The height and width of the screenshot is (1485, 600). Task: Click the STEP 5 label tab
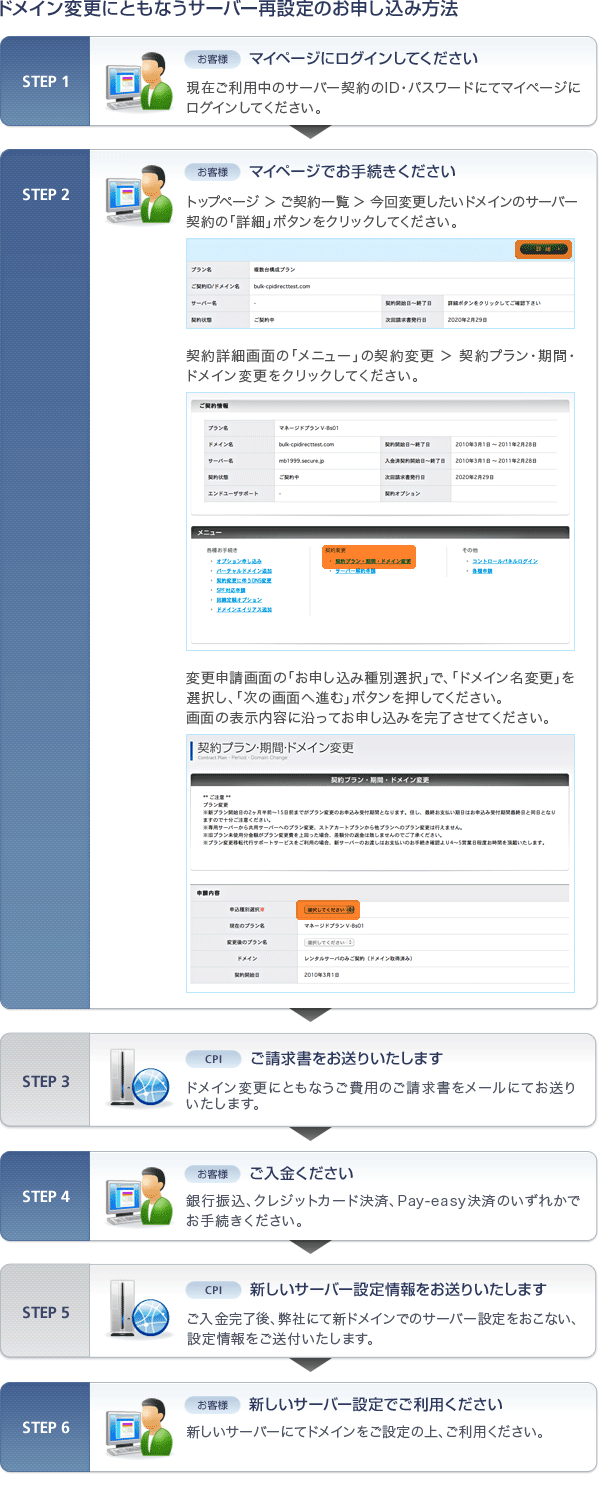pos(46,1312)
